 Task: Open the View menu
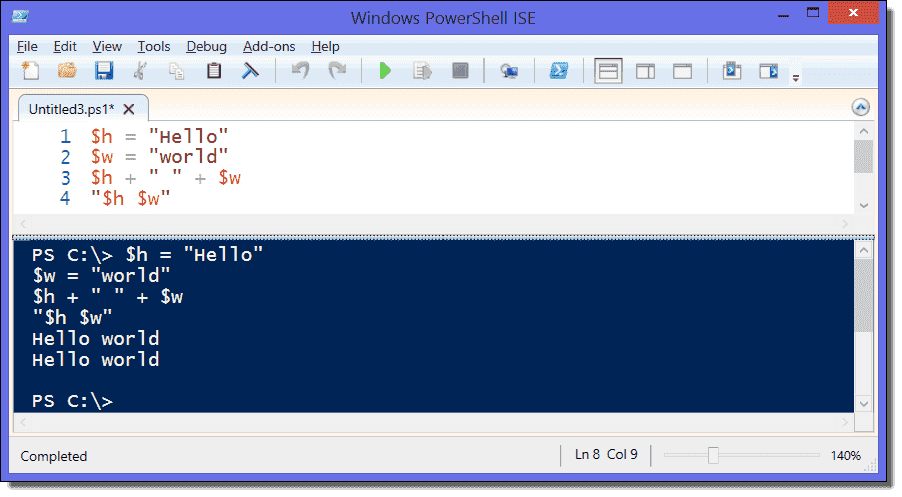click(x=107, y=47)
